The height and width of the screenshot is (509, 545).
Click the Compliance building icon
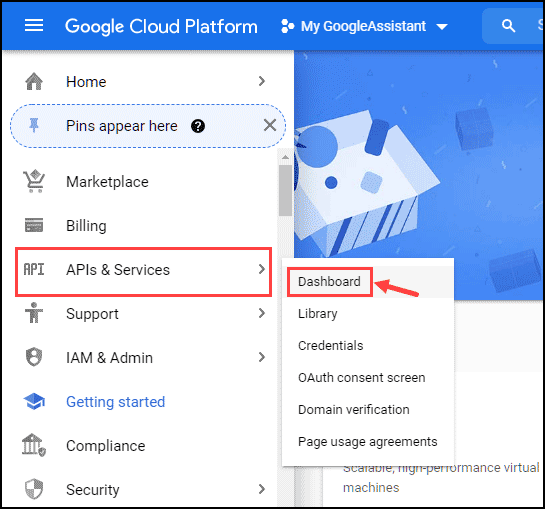click(x=34, y=445)
